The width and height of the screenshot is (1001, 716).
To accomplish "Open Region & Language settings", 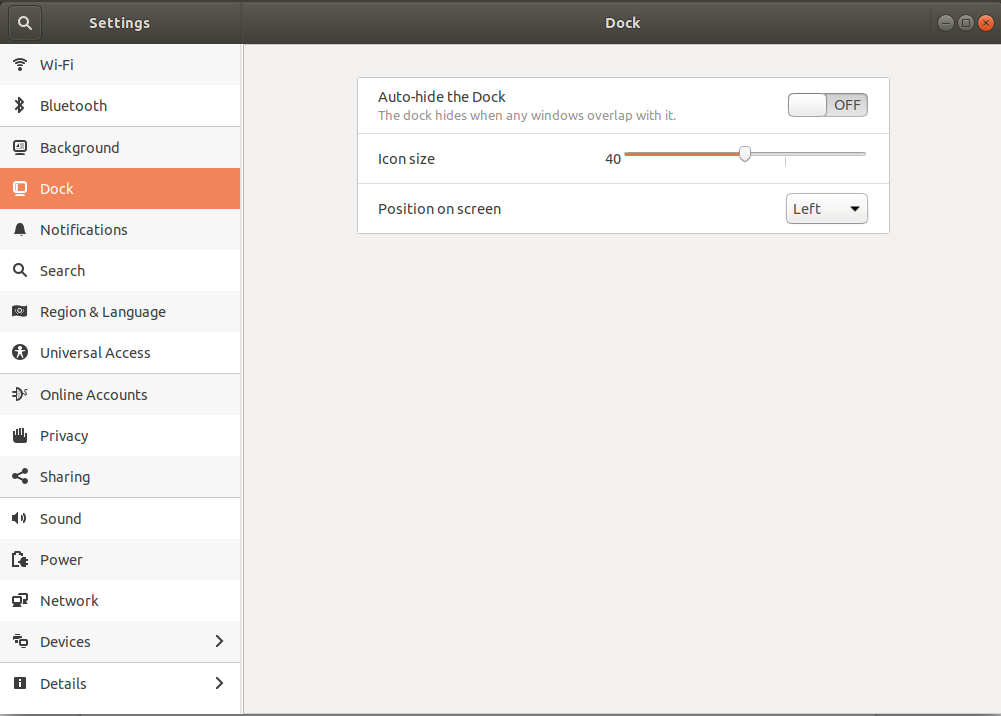I will (x=103, y=312).
